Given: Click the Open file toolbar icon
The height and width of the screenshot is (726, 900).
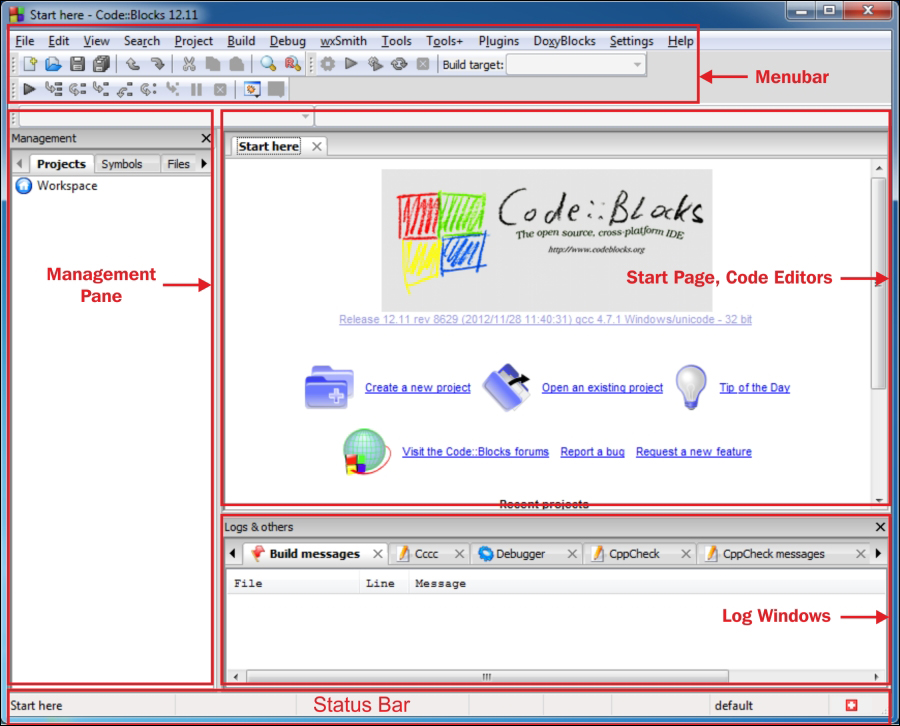Looking at the screenshot, I should click(53, 64).
